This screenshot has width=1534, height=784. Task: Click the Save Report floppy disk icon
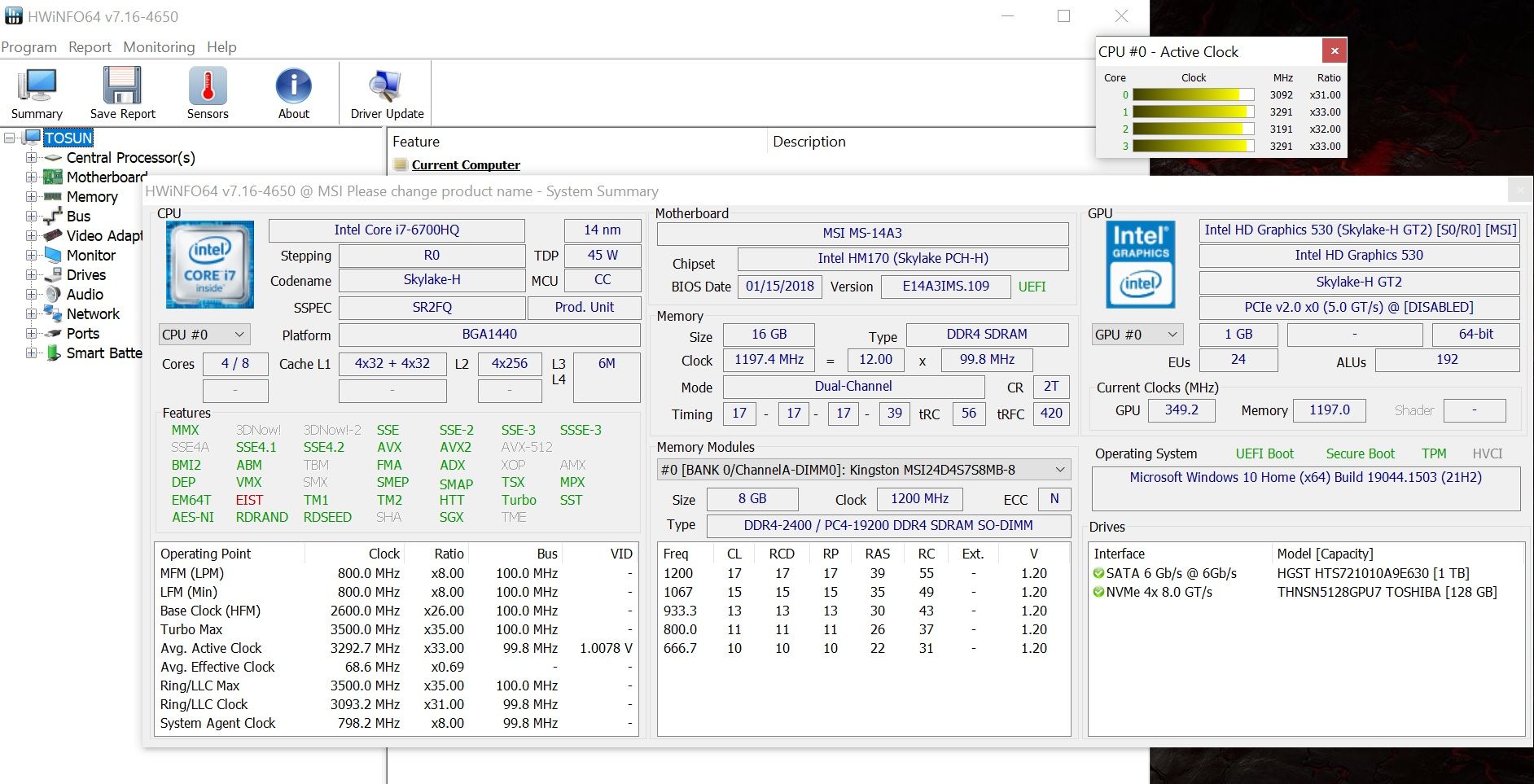122,86
